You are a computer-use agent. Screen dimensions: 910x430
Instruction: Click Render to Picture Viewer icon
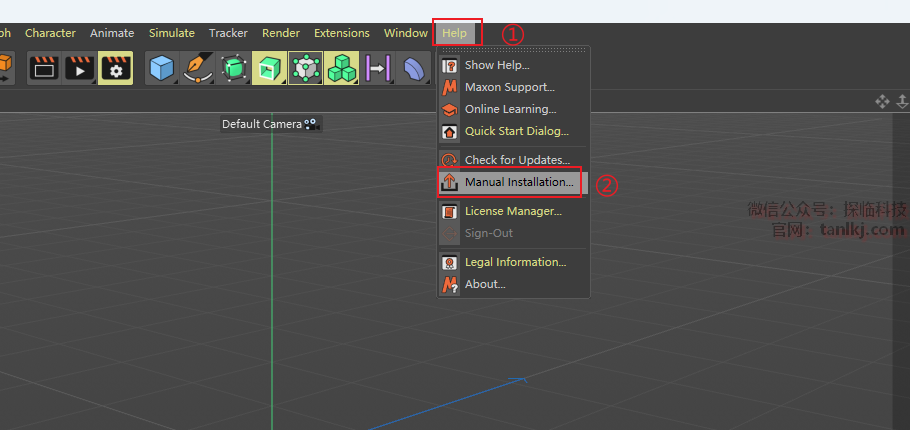coord(80,68)
